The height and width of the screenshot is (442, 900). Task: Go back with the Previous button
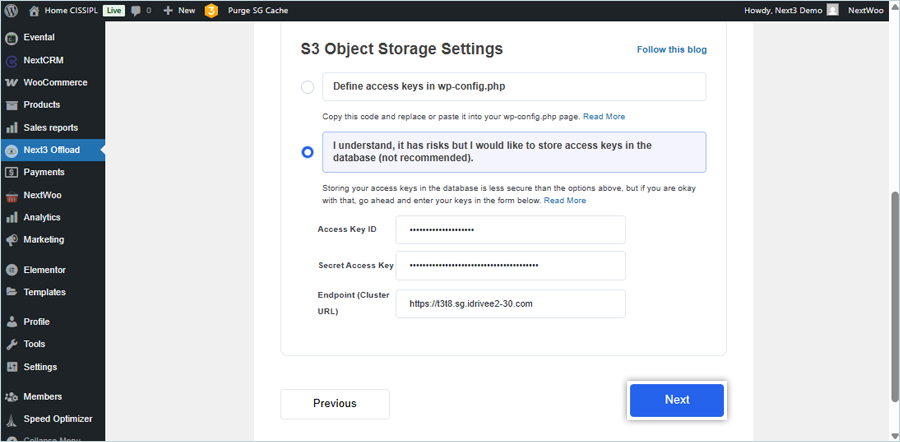tap(335, 404)
